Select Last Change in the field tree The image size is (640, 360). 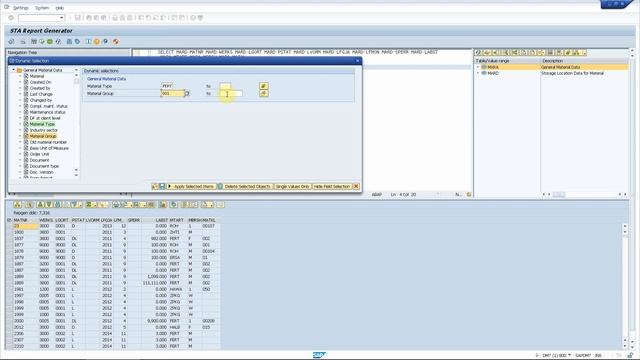41,94
